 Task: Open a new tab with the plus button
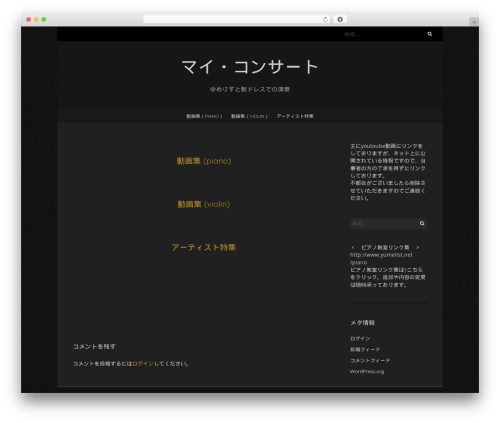pos(474,22)
